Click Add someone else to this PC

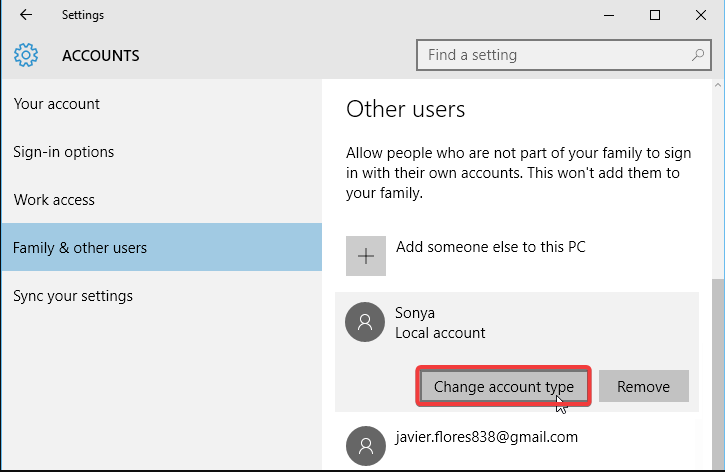[x=490, y=246]
